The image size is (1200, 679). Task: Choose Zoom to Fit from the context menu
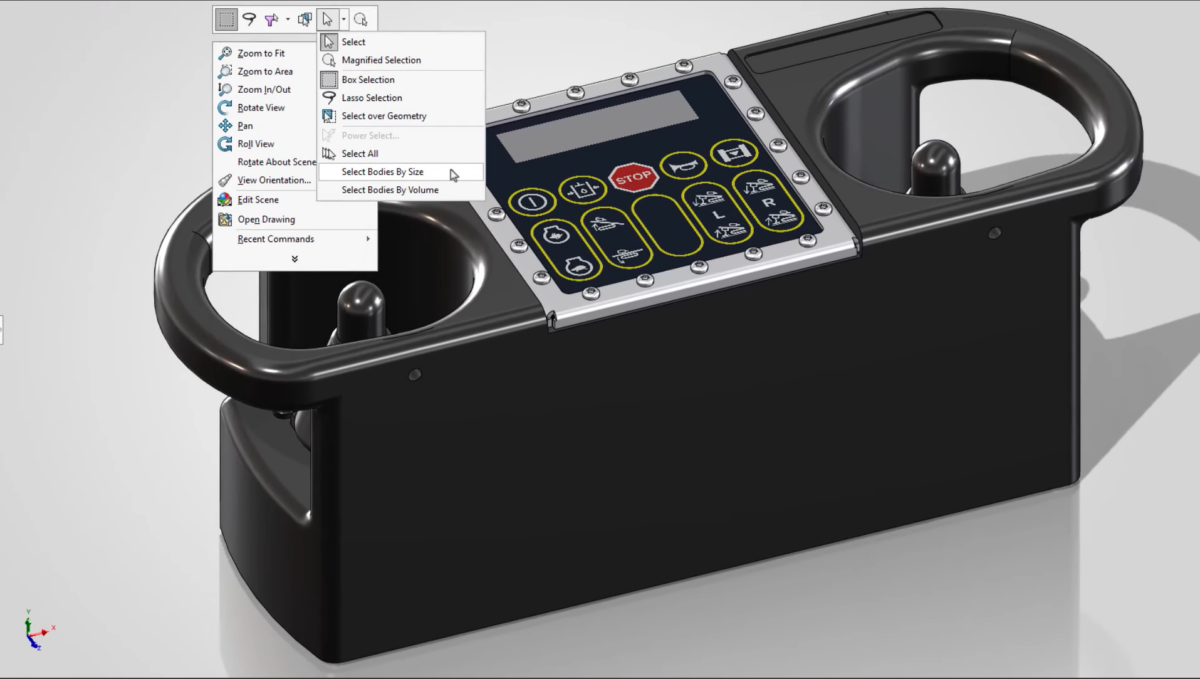click(261, 53)
